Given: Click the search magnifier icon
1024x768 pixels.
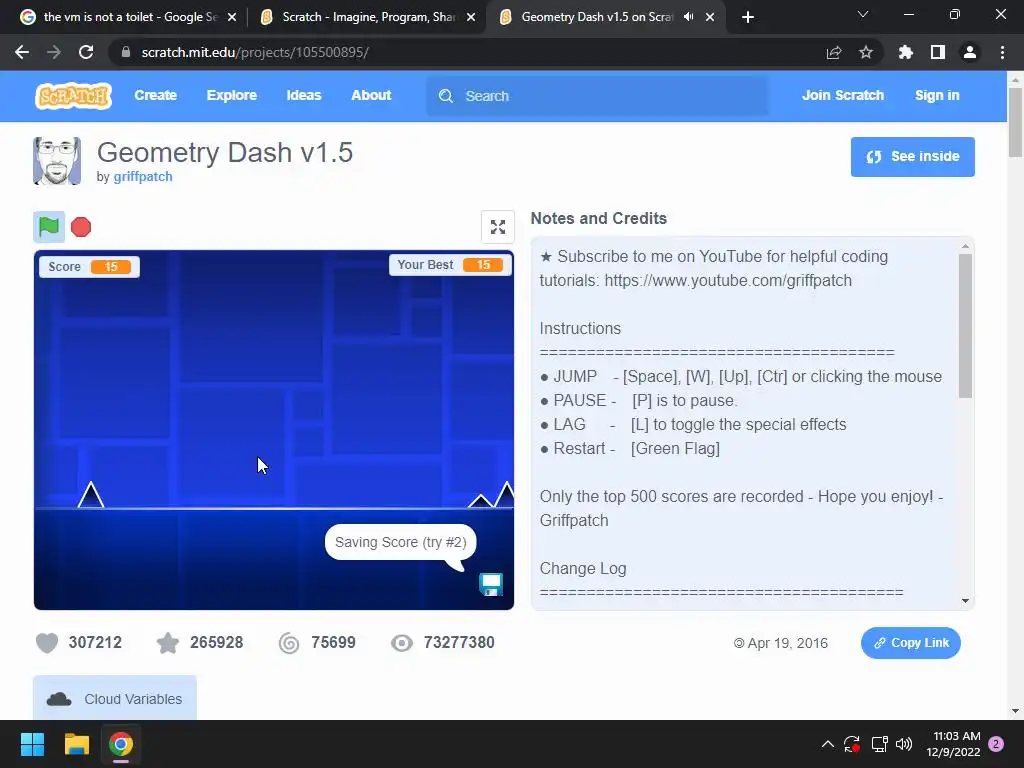Looking at the screenshot, I should pyautogui.click(x=446, y=96).
